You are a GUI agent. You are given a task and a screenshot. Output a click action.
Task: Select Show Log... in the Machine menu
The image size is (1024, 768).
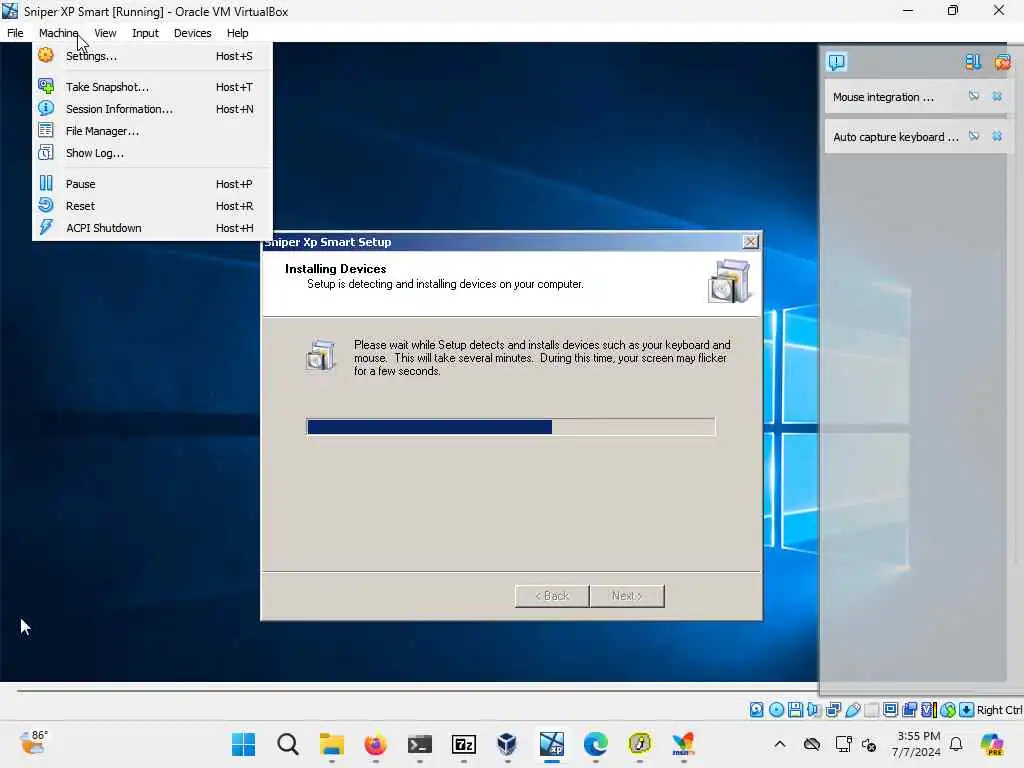[x=152, y=153]
